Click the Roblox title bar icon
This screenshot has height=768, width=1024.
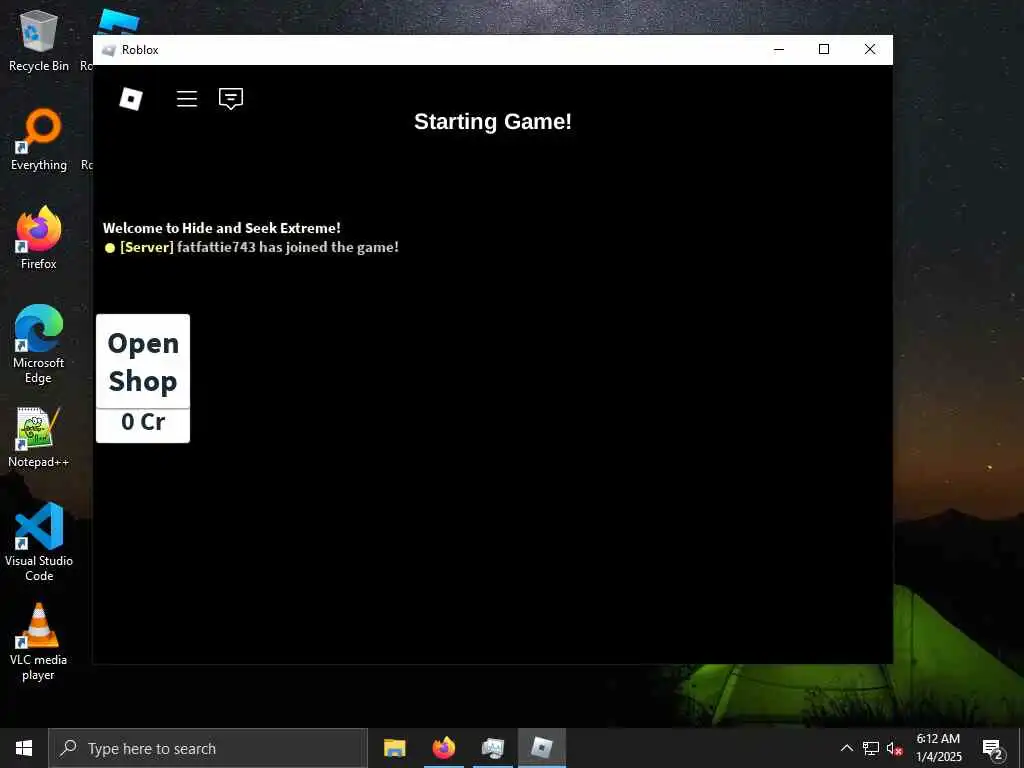[109, 50]
